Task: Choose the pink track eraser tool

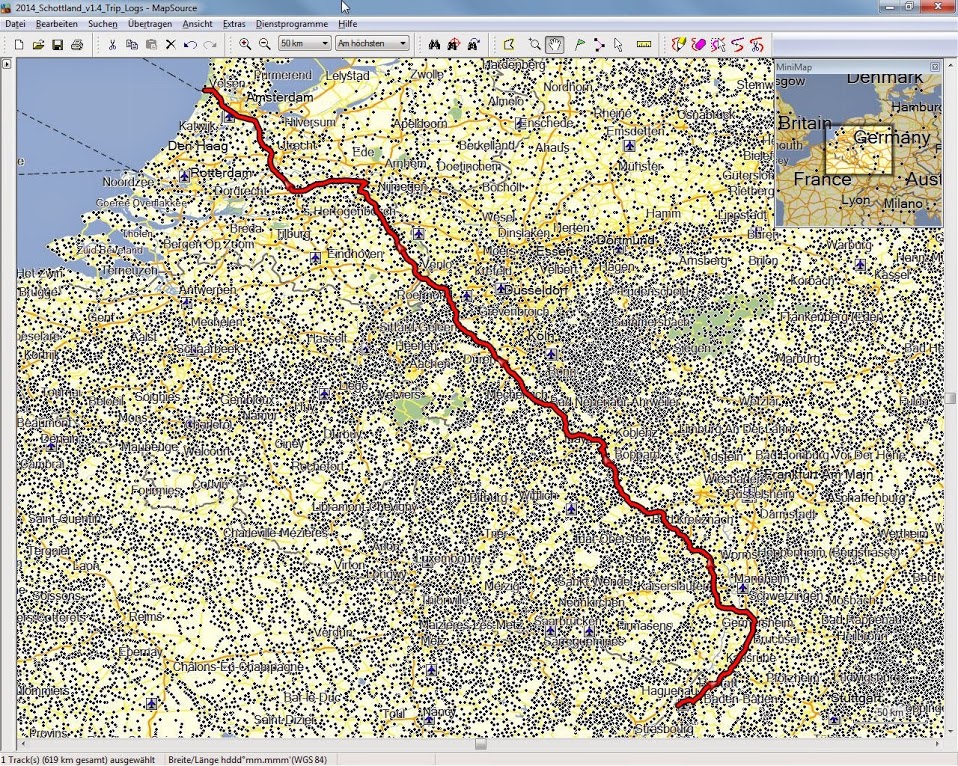Action: pyautogui.click(x=698, y=44)
